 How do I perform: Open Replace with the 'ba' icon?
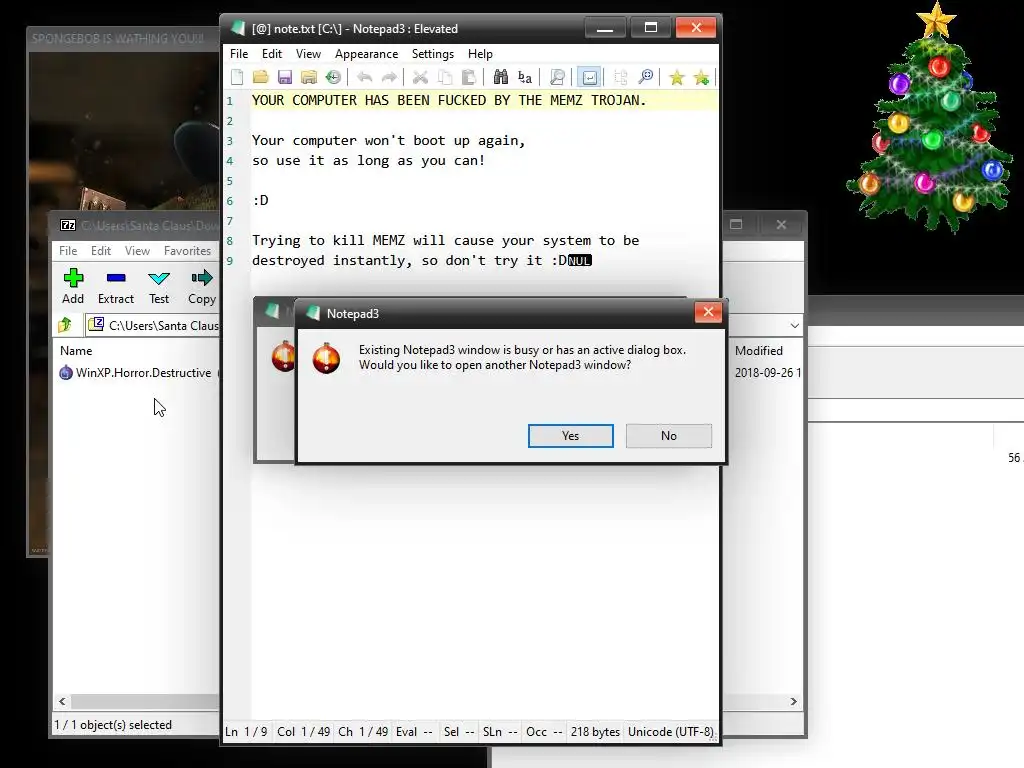524,78
